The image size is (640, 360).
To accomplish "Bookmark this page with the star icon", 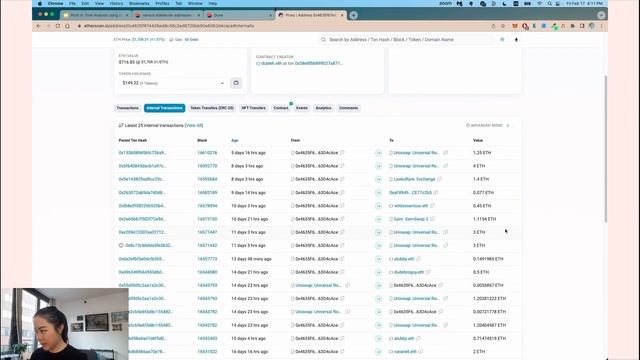I will click(x=503, y=26).
